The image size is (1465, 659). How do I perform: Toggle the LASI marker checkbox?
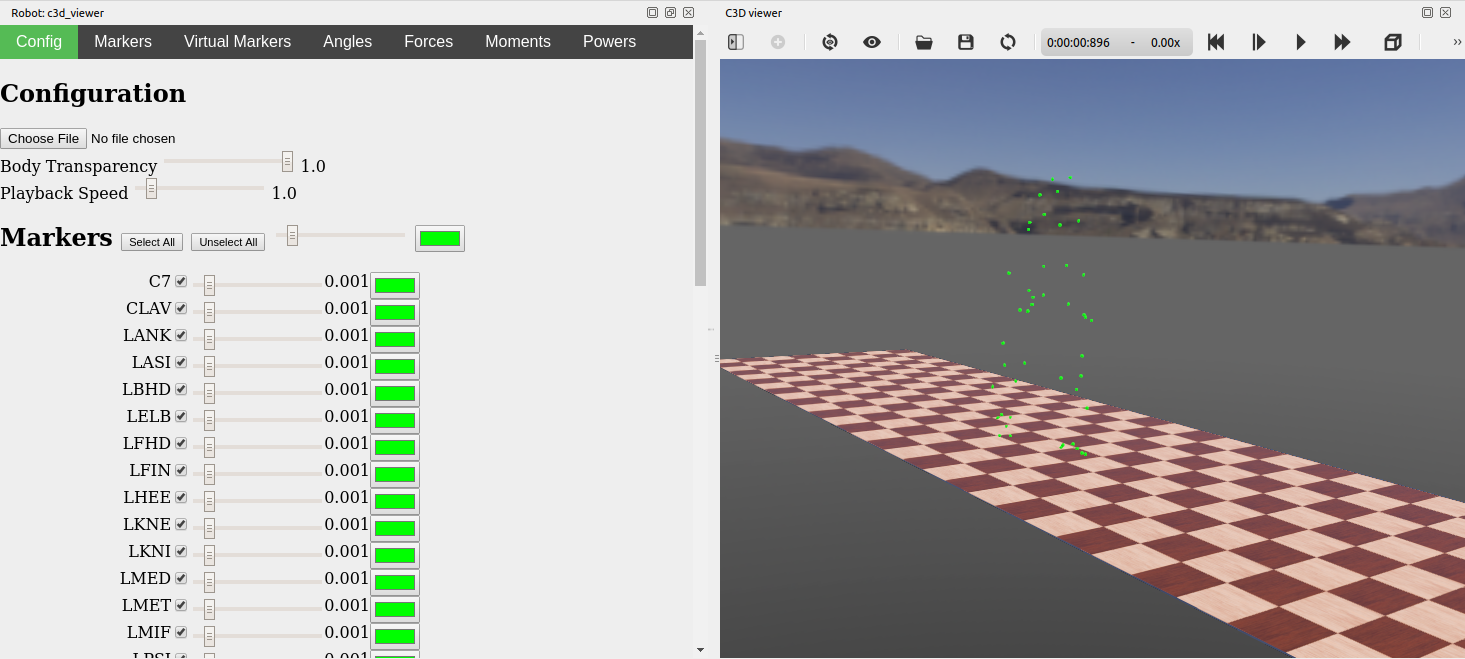point(181,362)
